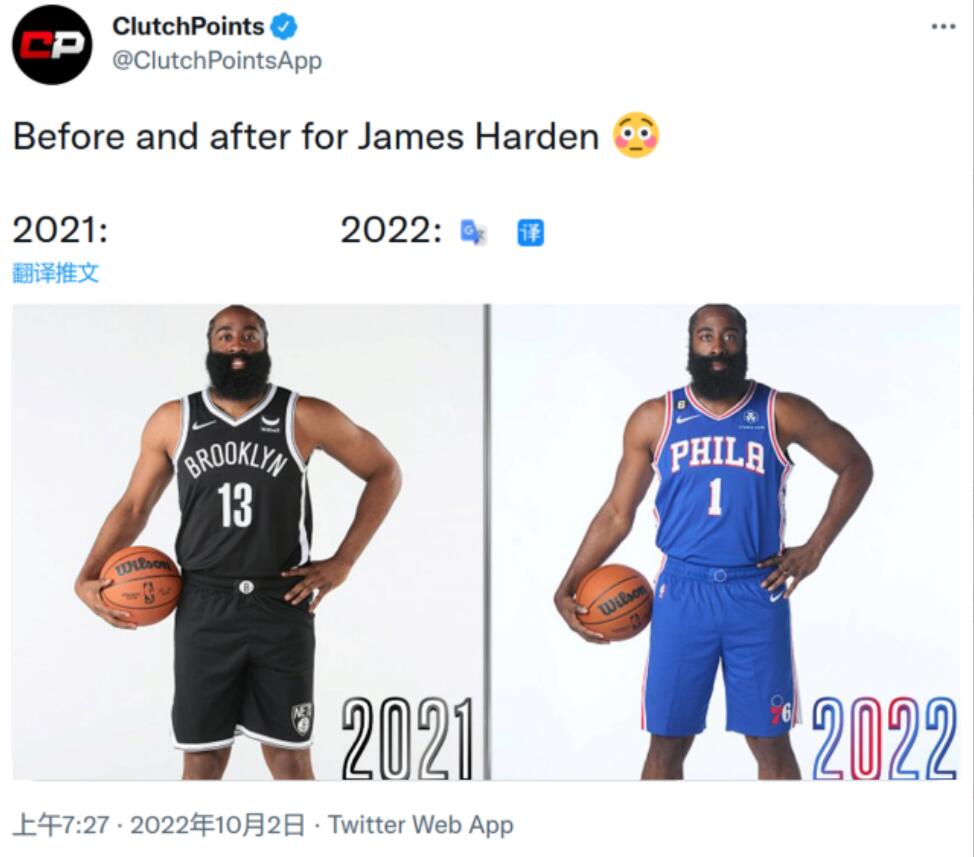Open the 2022 Phila jersey photo
This screenshot has height=857, width=974.
(726, 542)
